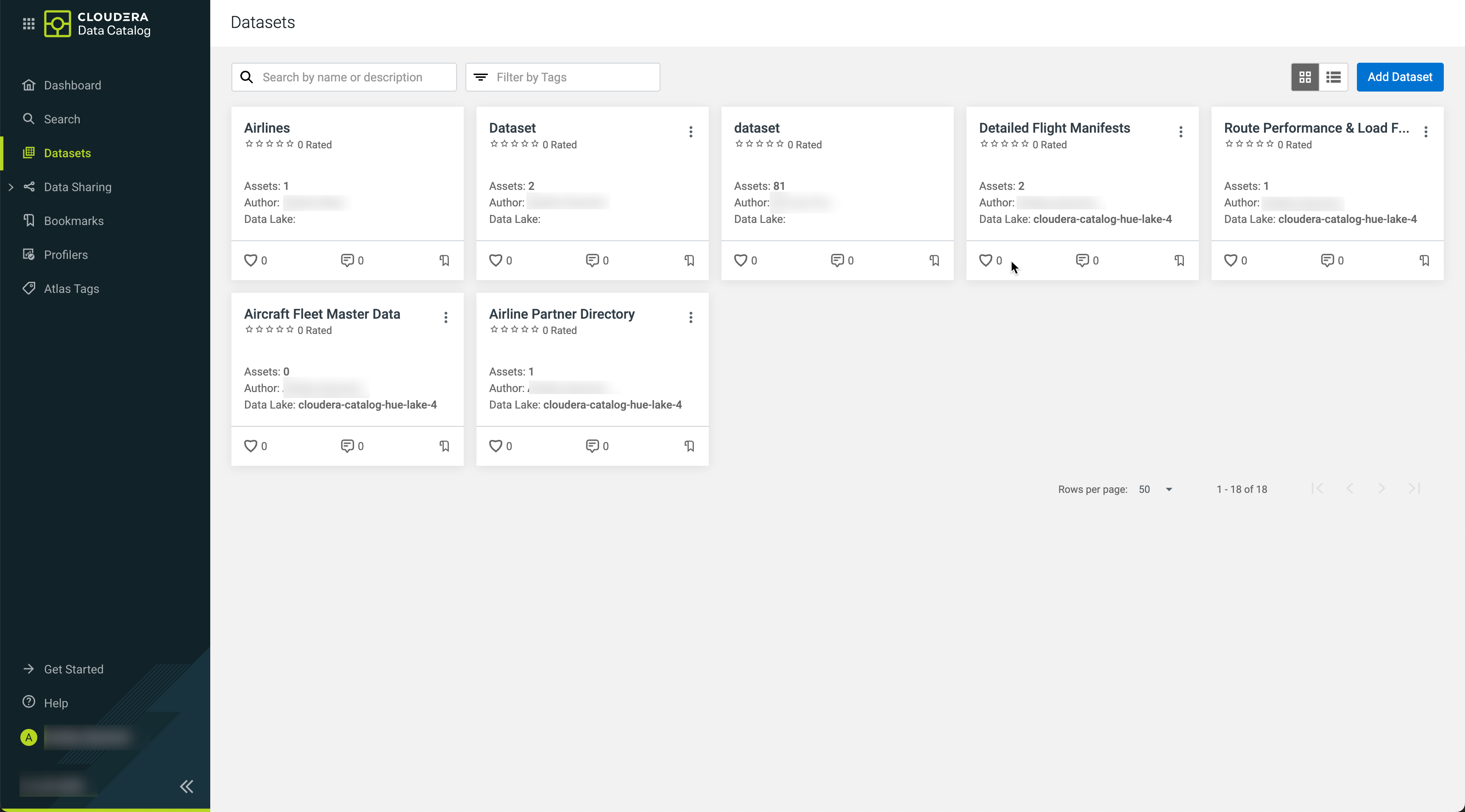1465x812 pixels.
Task: Bookmark the Detailed Flight Manifests dataset
Action: [1180, 261]
